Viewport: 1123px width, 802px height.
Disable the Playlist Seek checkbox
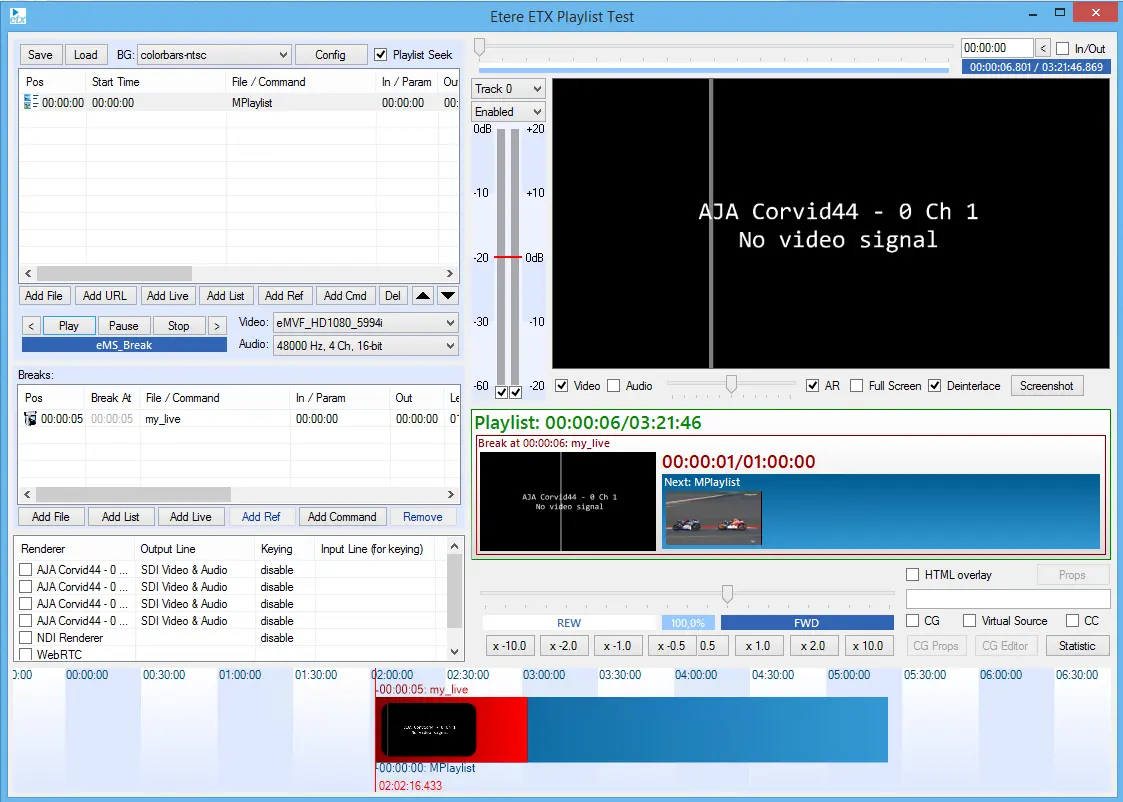381,55
